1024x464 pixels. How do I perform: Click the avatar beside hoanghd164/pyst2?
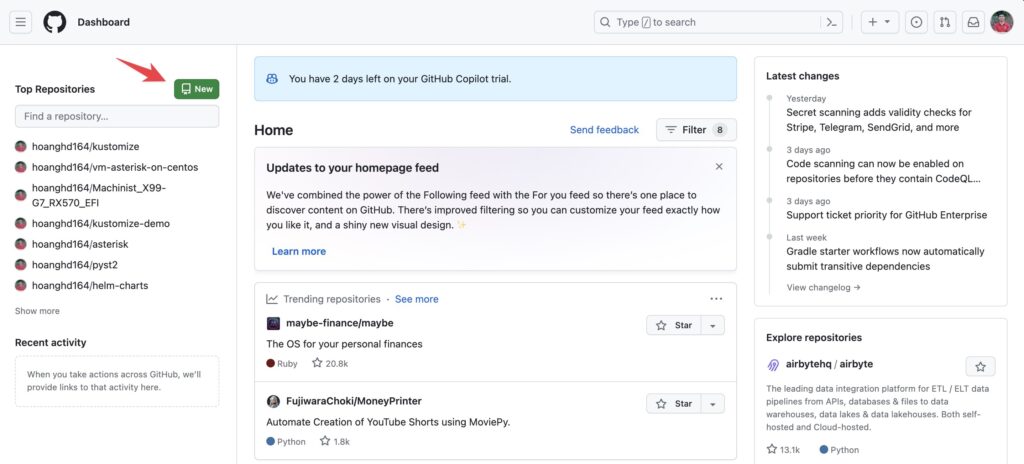21,265
